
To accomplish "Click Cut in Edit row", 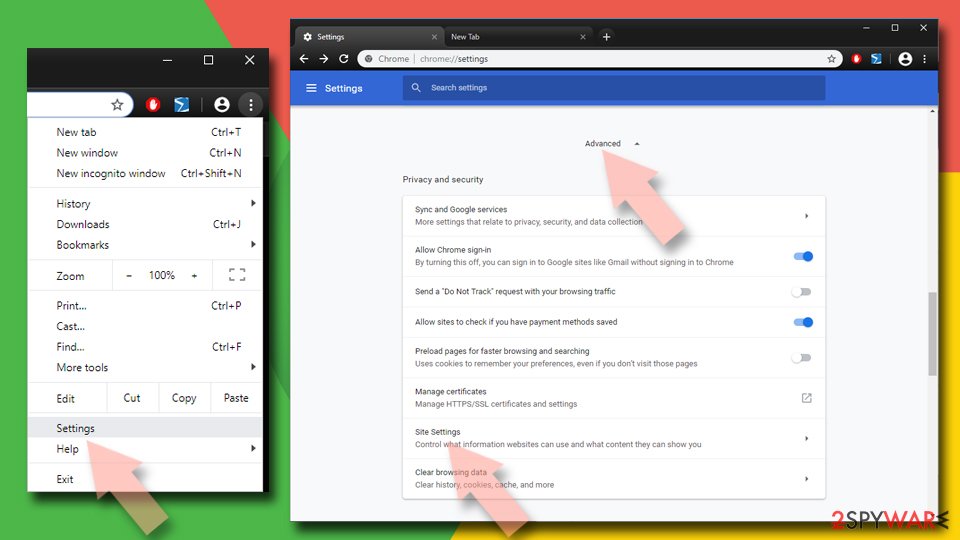I will click(132, 398).
